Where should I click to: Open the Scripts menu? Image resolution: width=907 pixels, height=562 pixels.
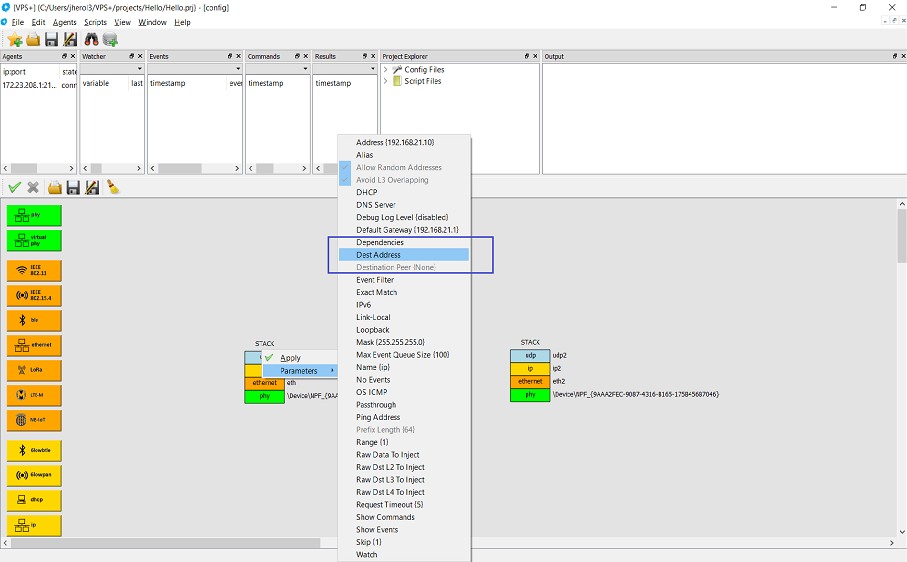point(95,22)
